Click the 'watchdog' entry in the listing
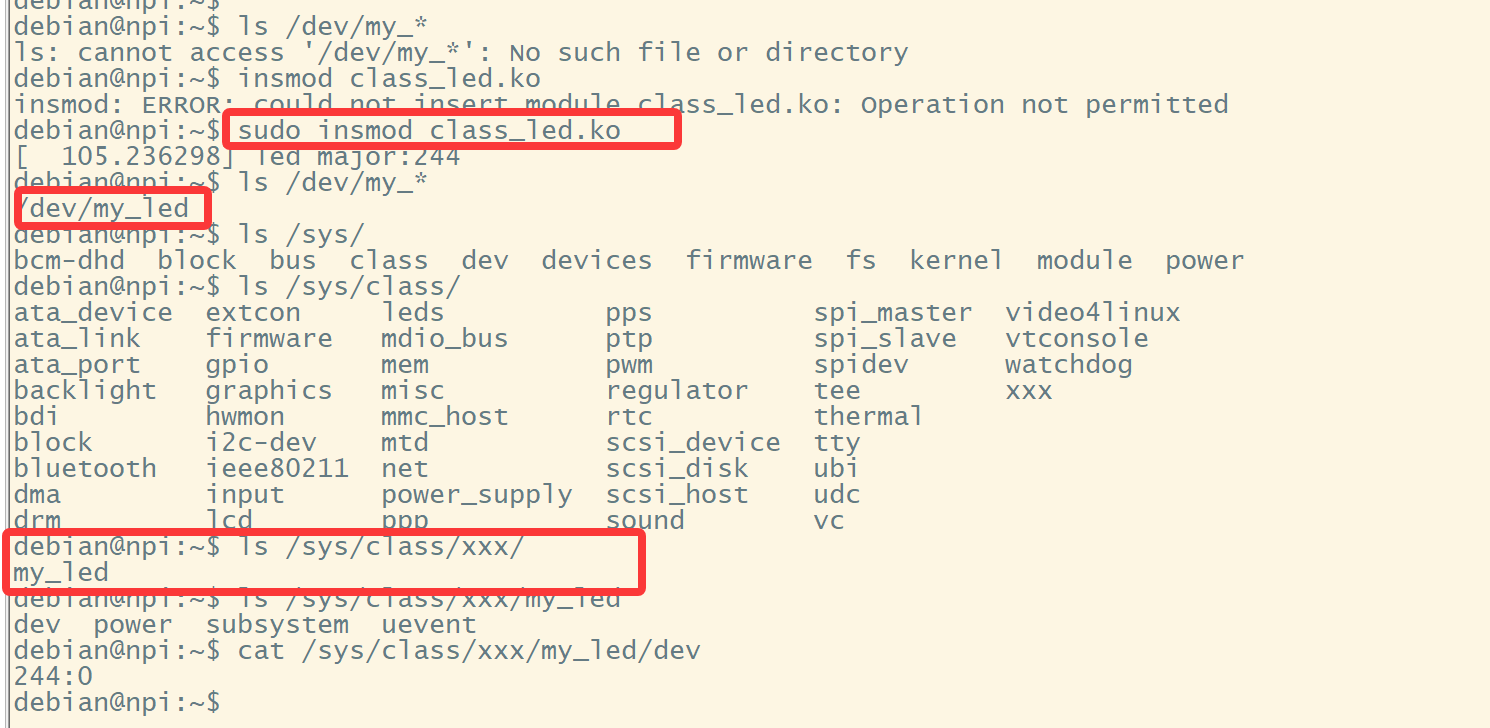1490x728 pixels. coord(1069,365)
